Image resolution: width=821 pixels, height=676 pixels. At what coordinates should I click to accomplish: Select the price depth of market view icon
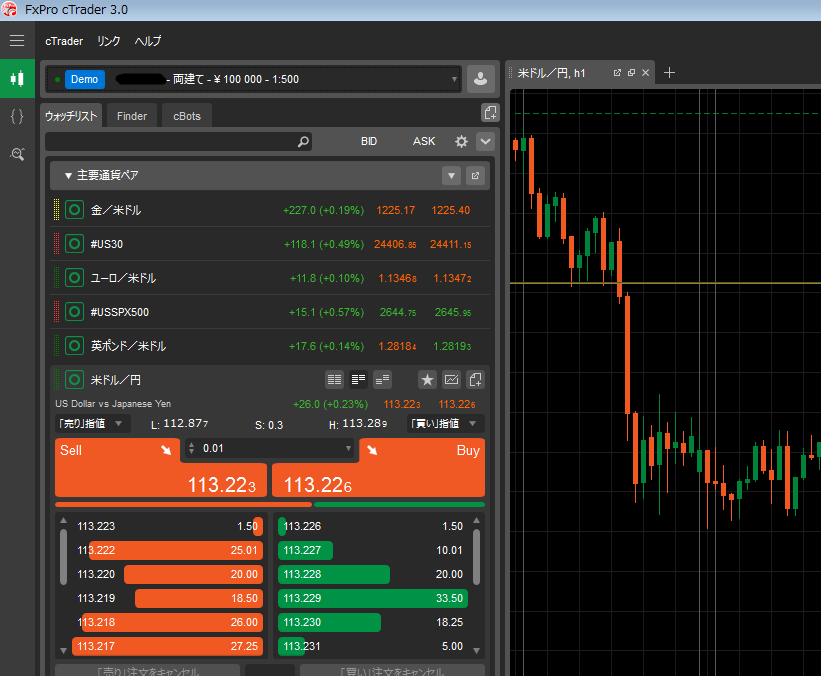(358, 380)
